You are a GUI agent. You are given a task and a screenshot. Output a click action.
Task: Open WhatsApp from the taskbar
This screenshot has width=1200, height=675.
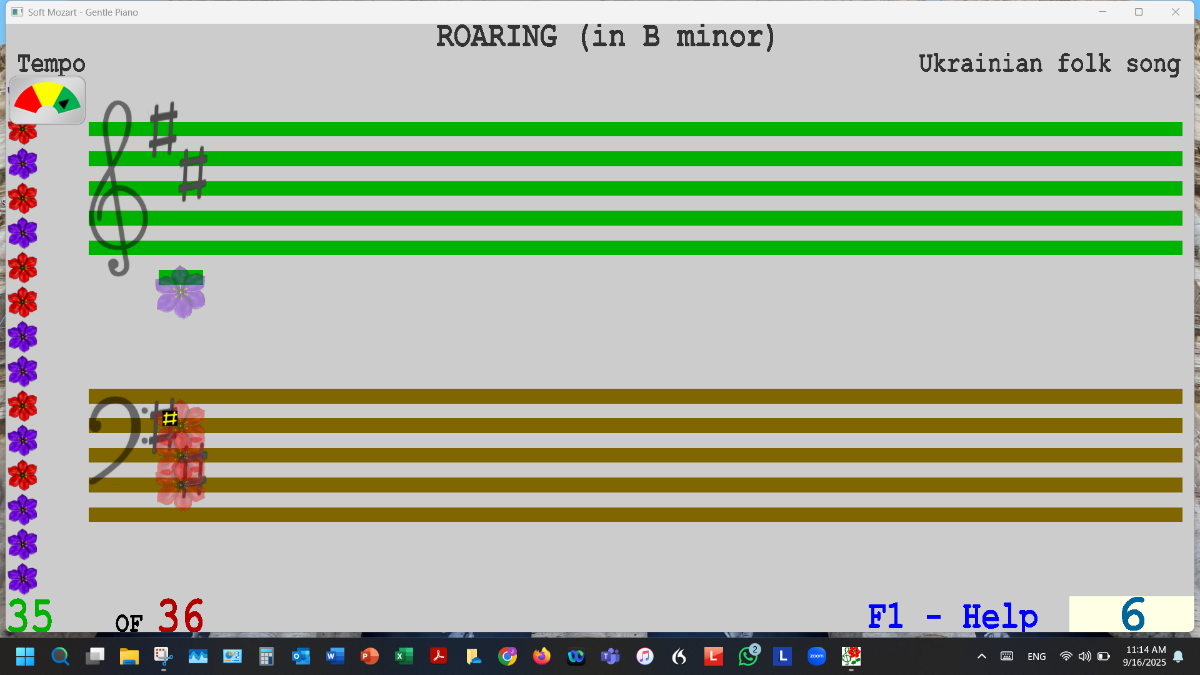(748, 656)
